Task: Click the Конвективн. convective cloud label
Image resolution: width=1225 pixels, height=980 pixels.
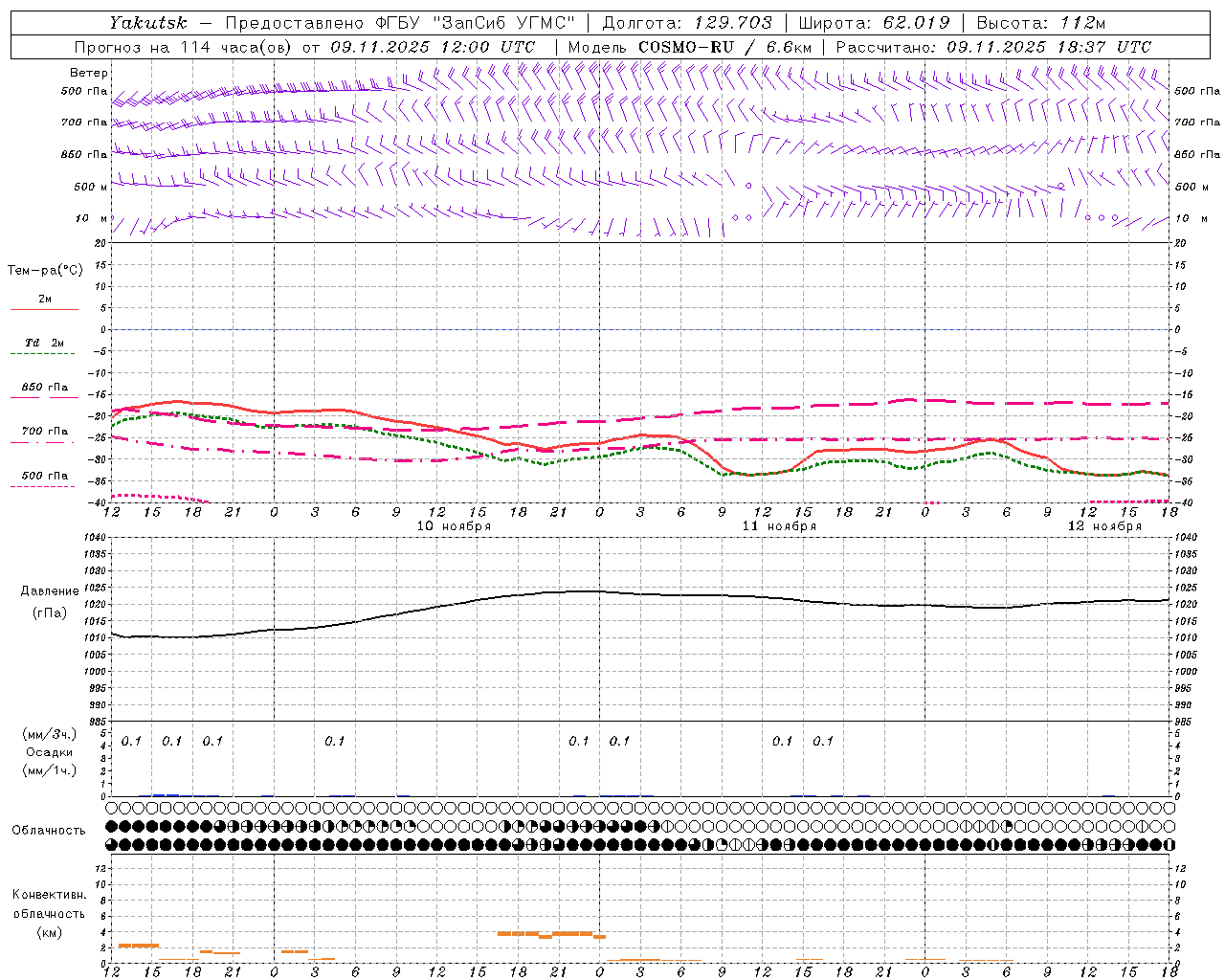Action: (49, 895)
